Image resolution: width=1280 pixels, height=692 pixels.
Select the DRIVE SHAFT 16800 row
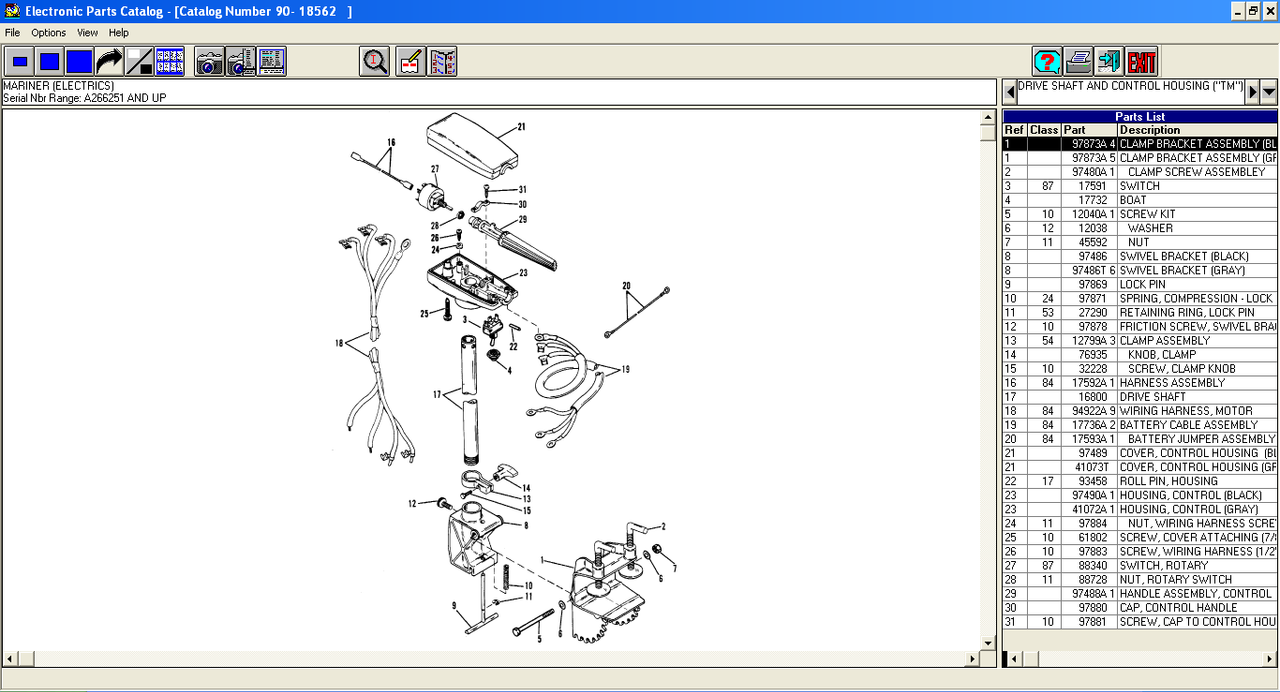pyautogui.click(x=1140, y=396)
